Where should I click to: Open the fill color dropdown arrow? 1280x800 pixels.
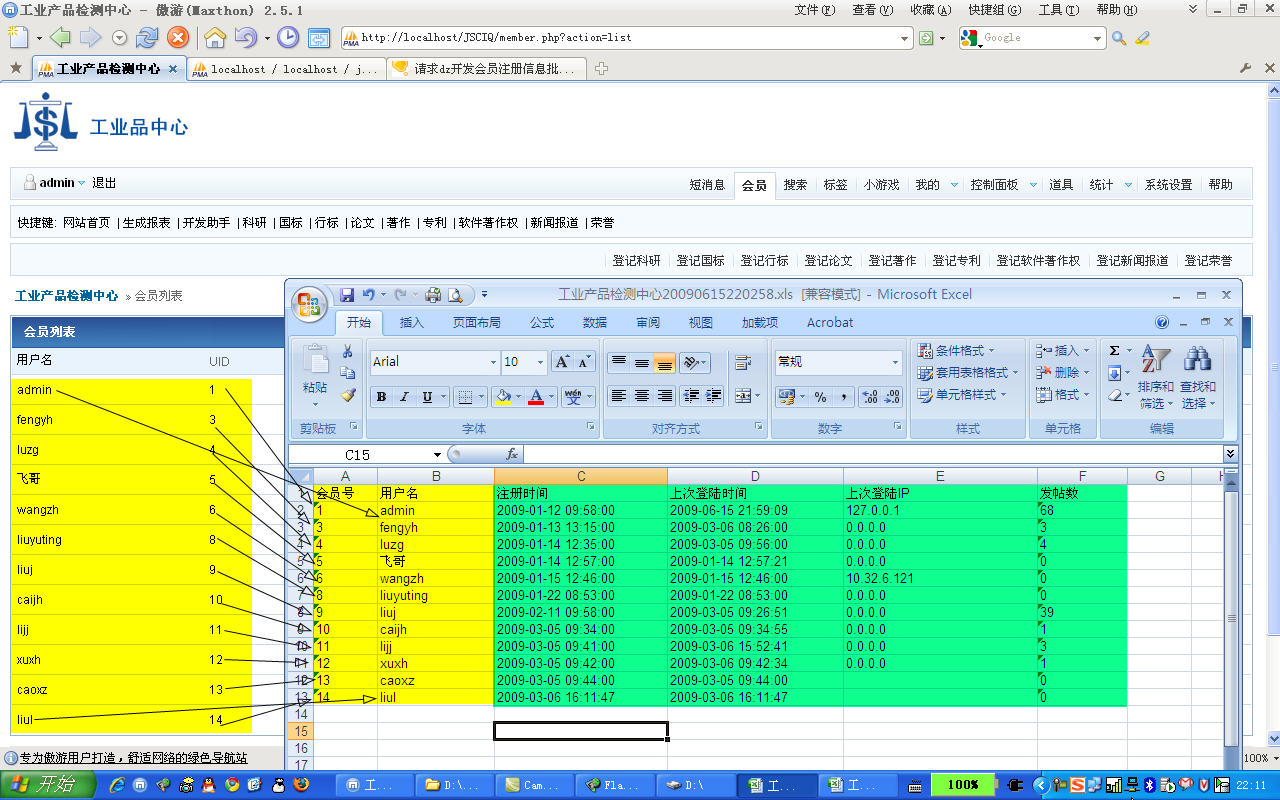click(x=518, y=397)
